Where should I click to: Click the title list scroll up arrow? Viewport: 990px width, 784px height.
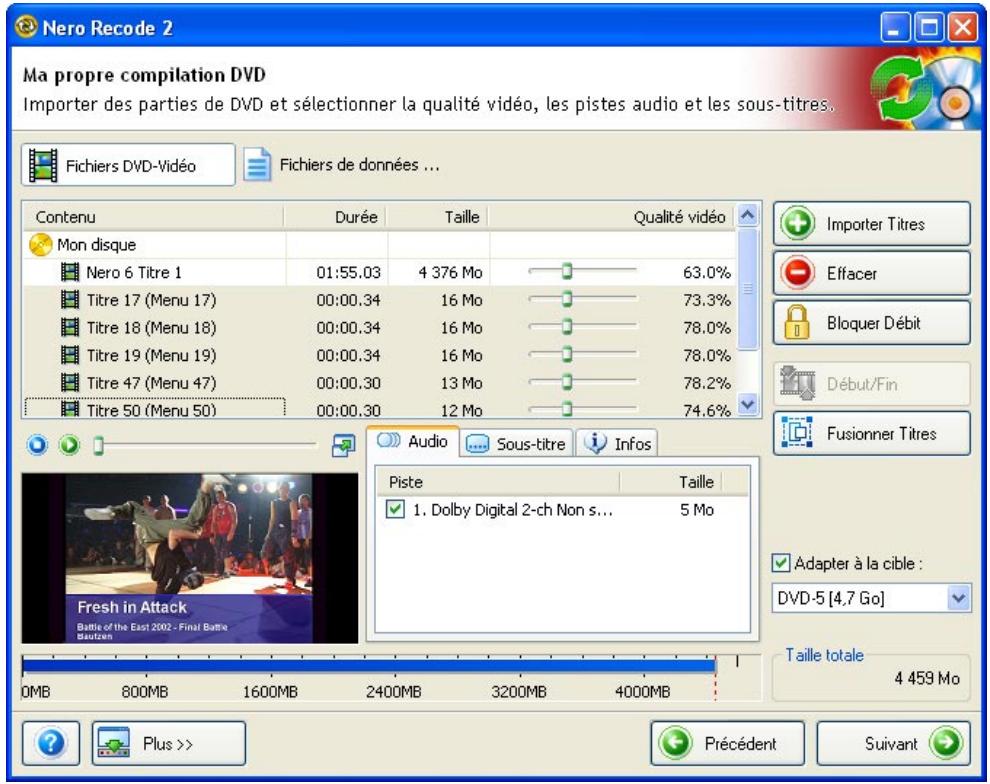click(748, 215)
